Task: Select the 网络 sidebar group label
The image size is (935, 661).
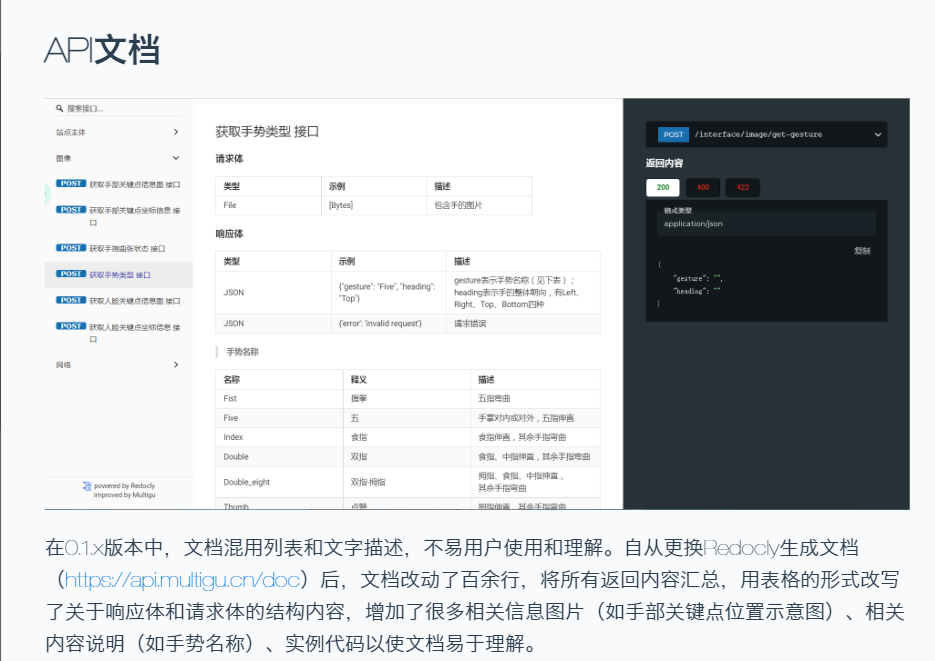Action: (x=63, y=365)
